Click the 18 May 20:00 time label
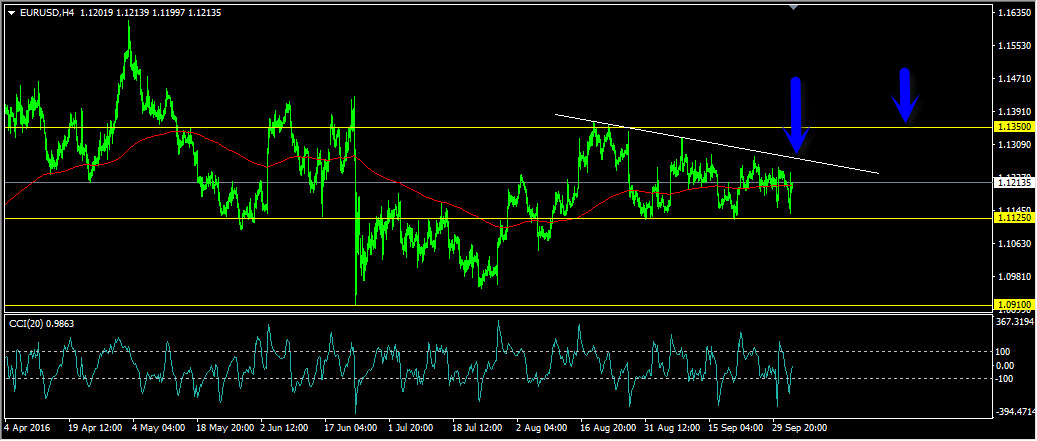This screenshot has height=441, width=1037. (224, 428)
